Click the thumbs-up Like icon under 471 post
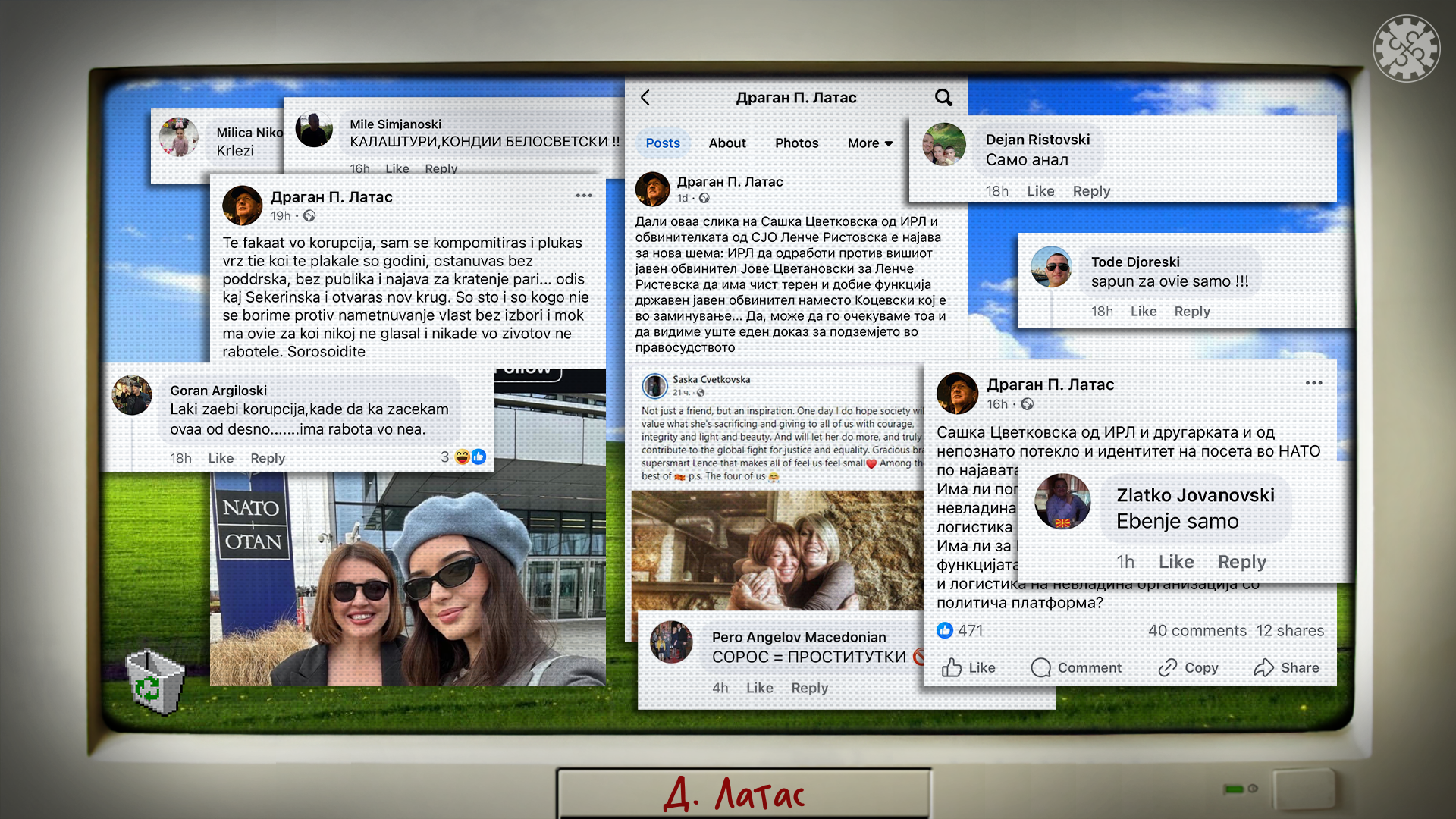 click(x=952, y=668)
